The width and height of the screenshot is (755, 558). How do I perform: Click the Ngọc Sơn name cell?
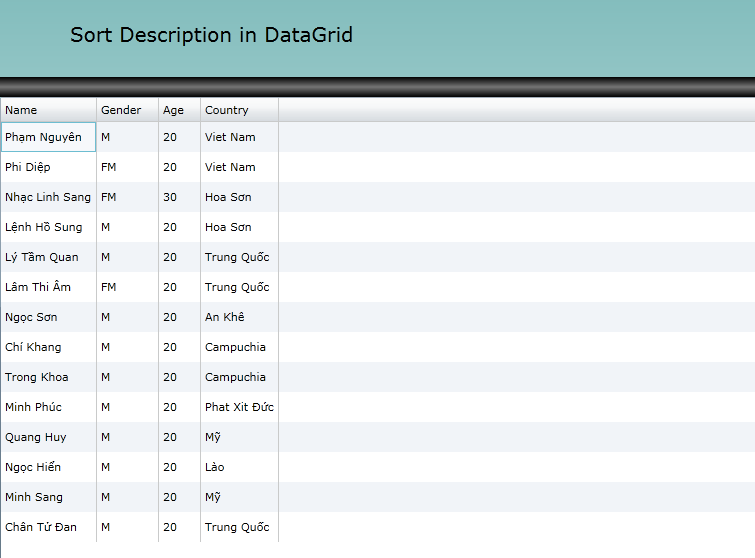pos(48,317)
